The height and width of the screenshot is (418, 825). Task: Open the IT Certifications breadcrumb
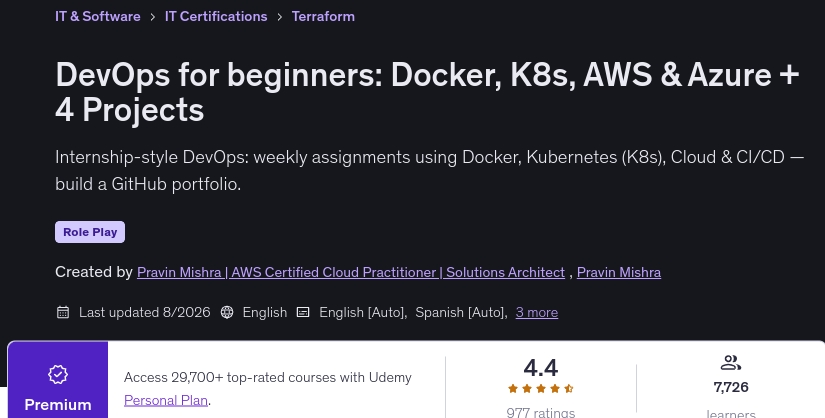pos(216,16)
